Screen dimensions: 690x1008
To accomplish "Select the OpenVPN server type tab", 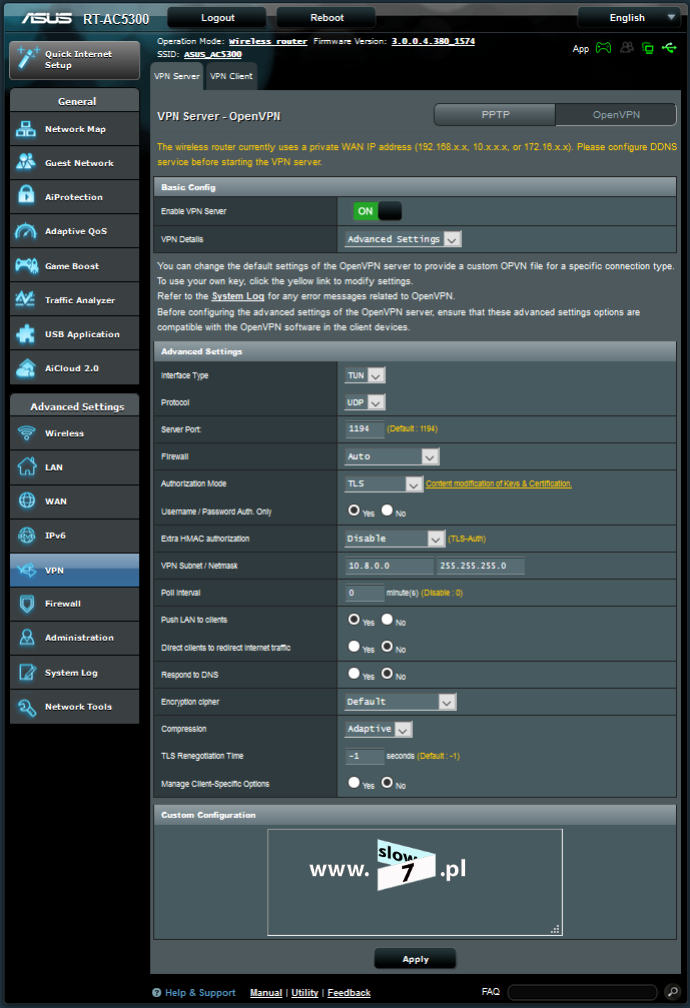I will coord(616,114).
